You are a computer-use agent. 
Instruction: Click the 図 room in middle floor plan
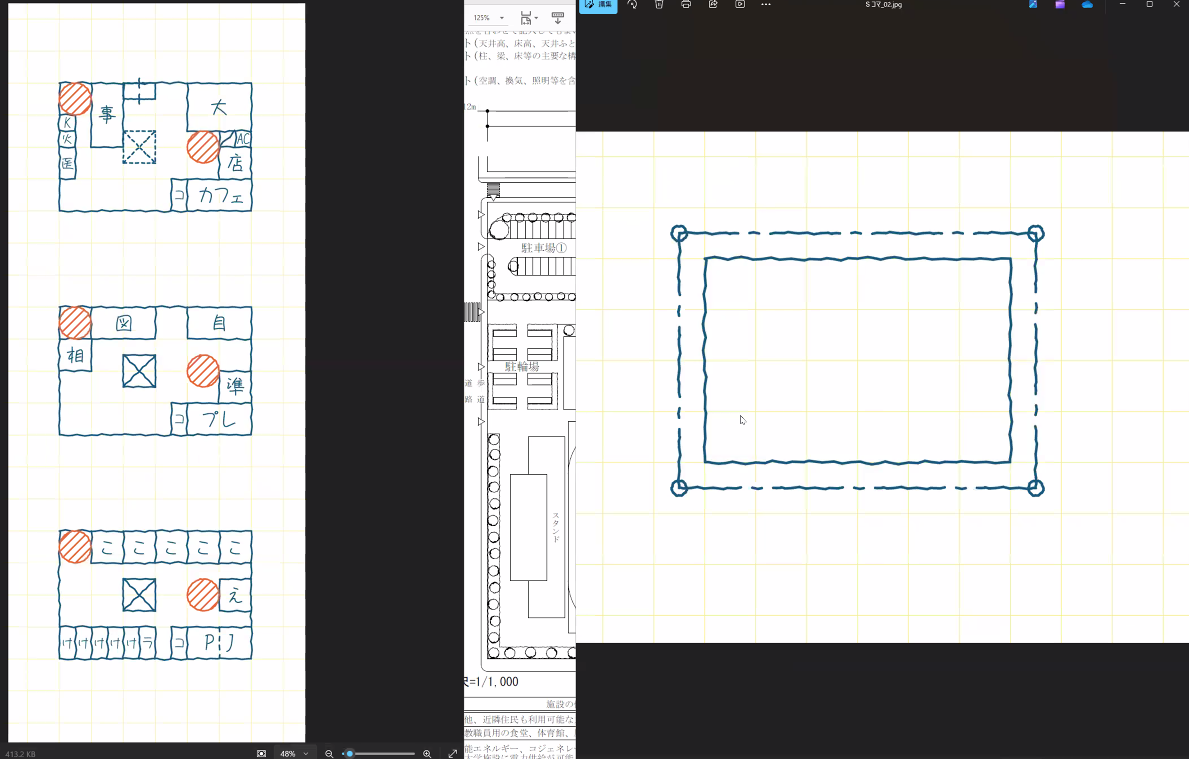(124, 324)
